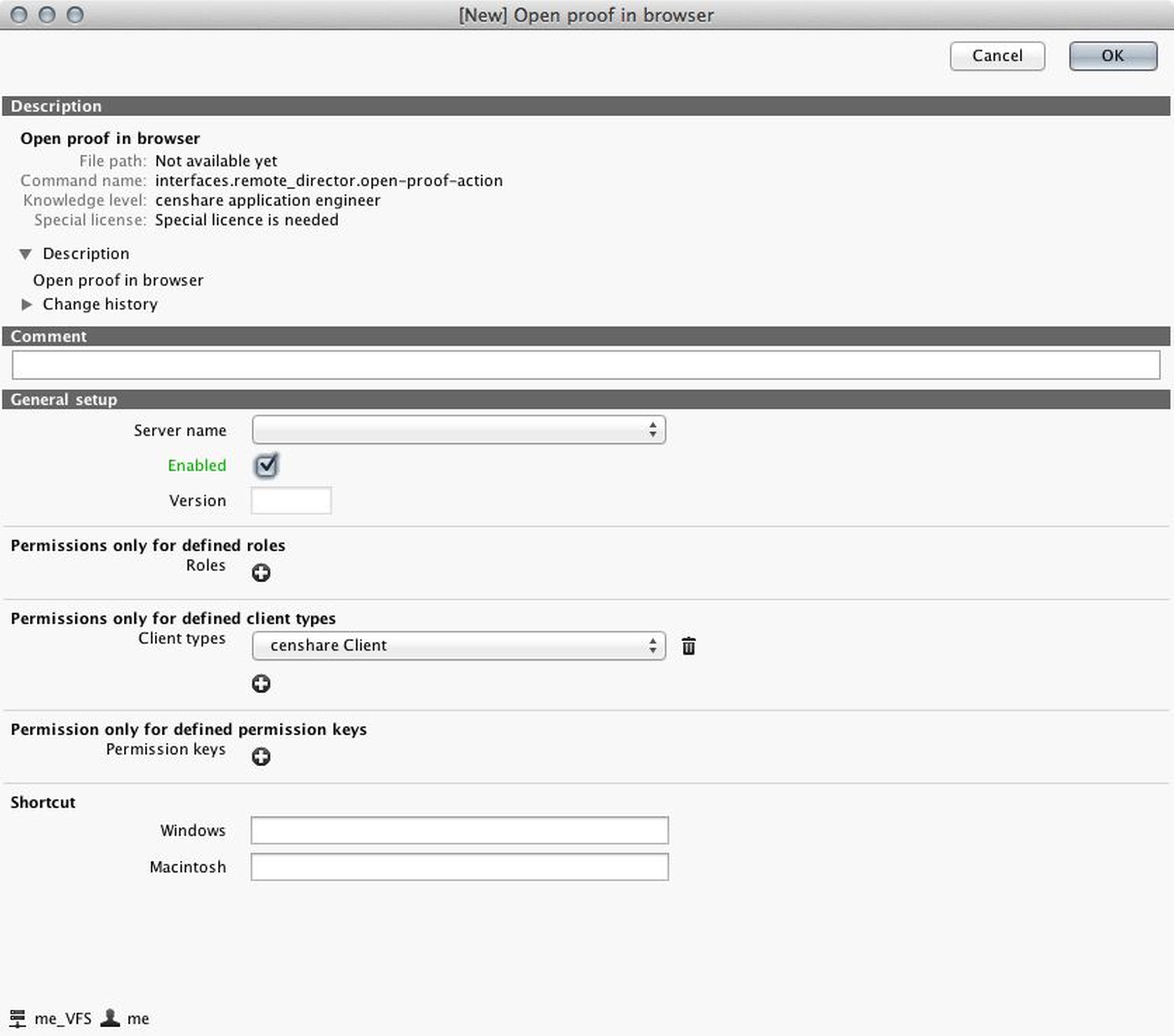Click the stepper arrows on Server name
The height and width of the screenshot is (1036, 1174).
coord(653,430)
